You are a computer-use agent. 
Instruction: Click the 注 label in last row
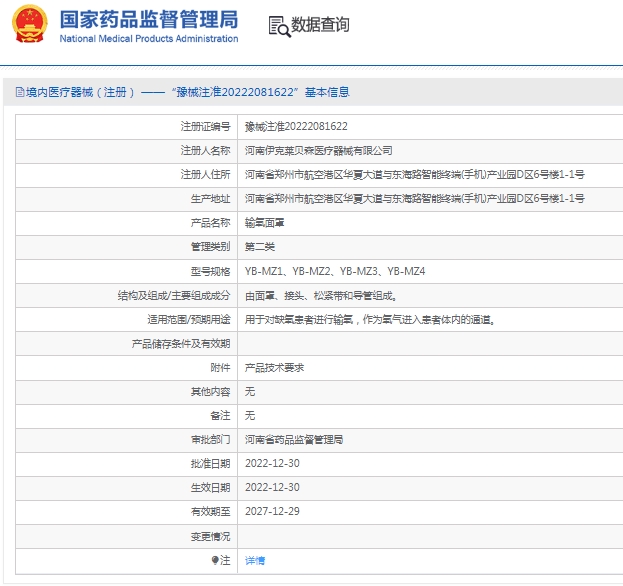pos(225,560)
